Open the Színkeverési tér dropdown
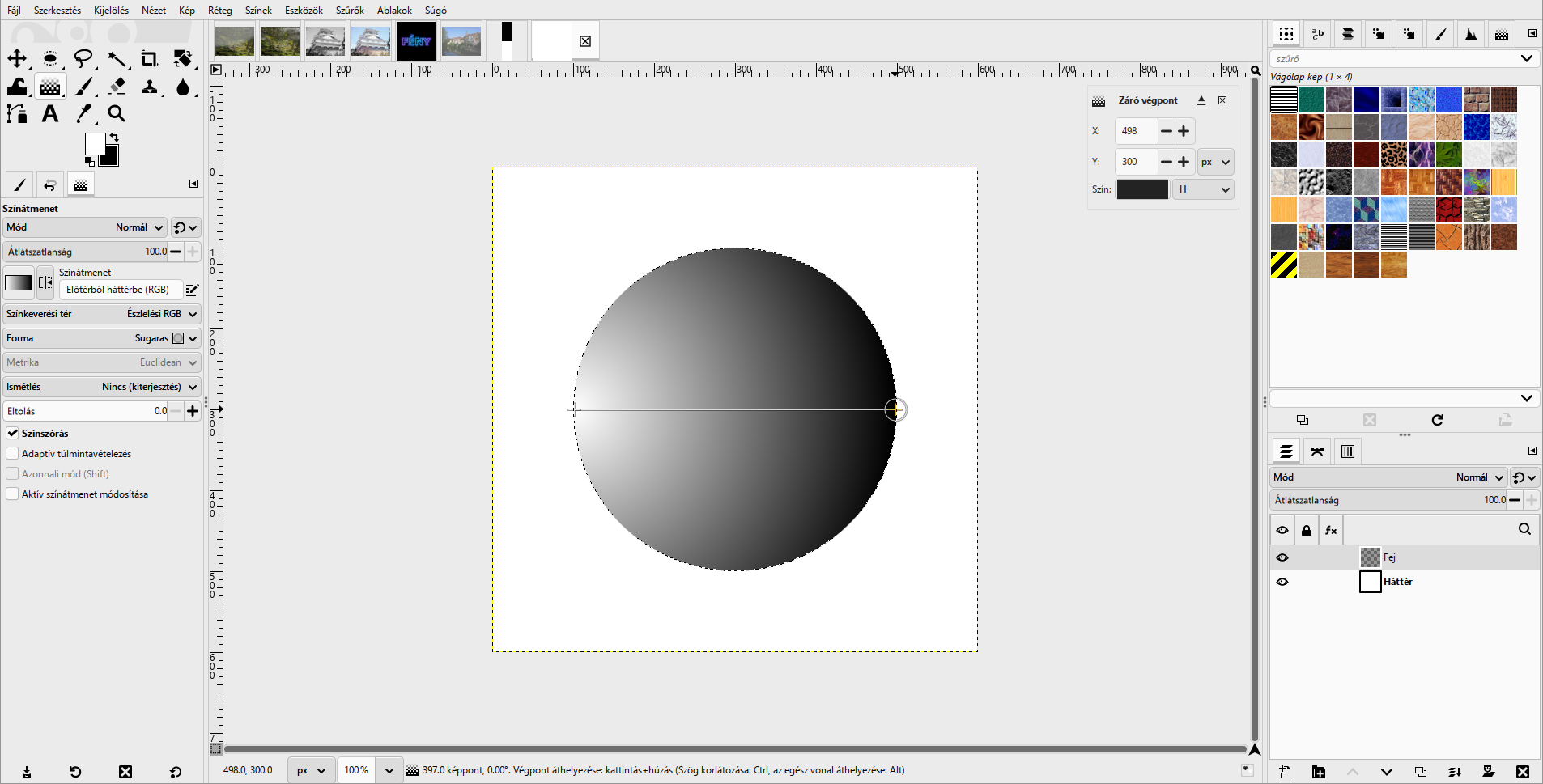Viewport: 1543px width, 784px height. [102, 314]
